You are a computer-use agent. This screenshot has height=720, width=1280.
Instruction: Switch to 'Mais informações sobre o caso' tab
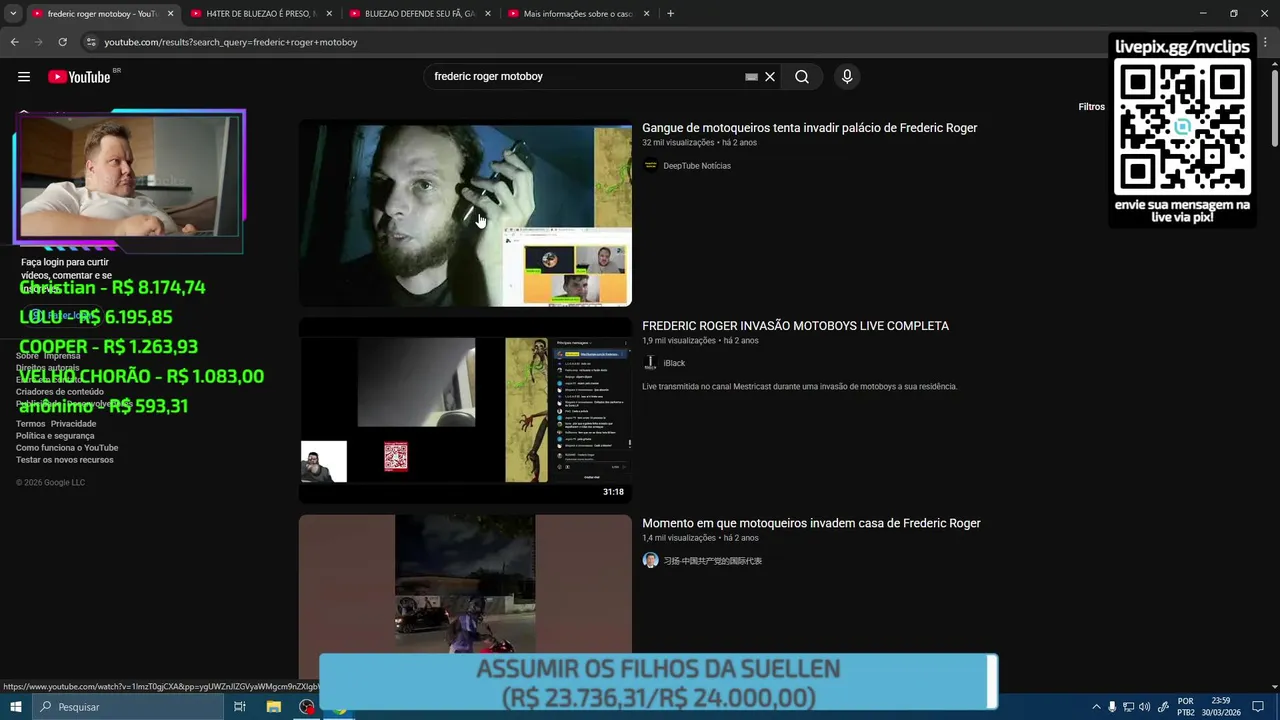tap(578, 14)
